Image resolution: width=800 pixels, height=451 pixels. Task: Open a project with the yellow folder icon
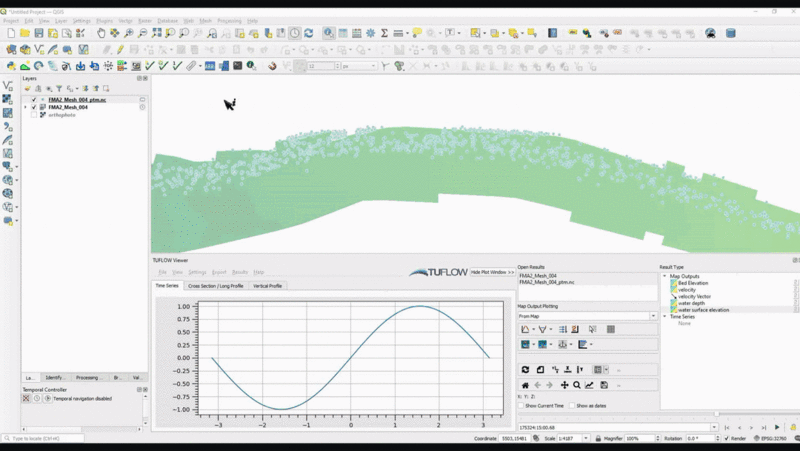pos(25,33)
